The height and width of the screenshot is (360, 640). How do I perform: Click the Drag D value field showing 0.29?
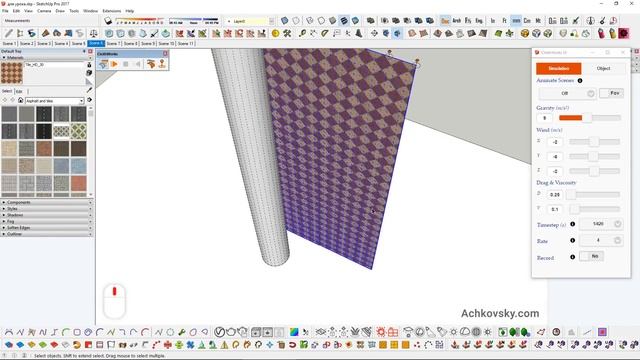[555, 195]
